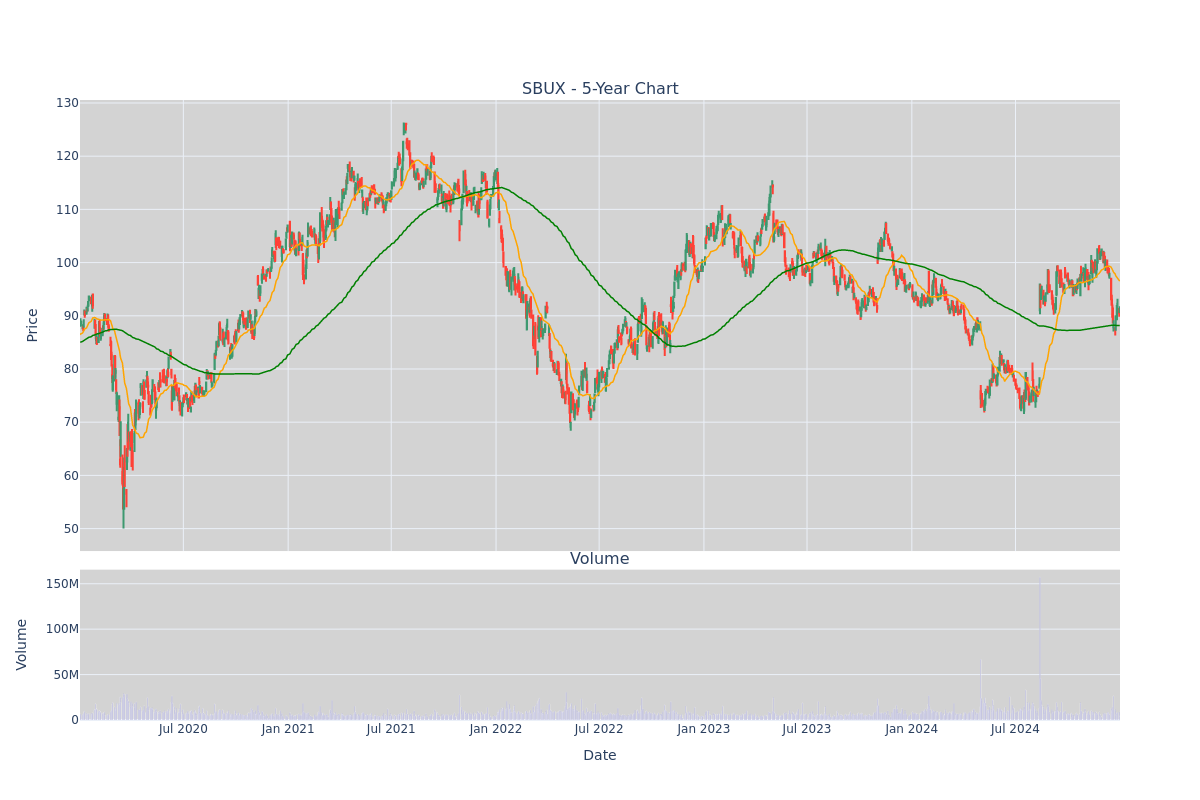Click the Jul 2023 date tick

(807, 729)
